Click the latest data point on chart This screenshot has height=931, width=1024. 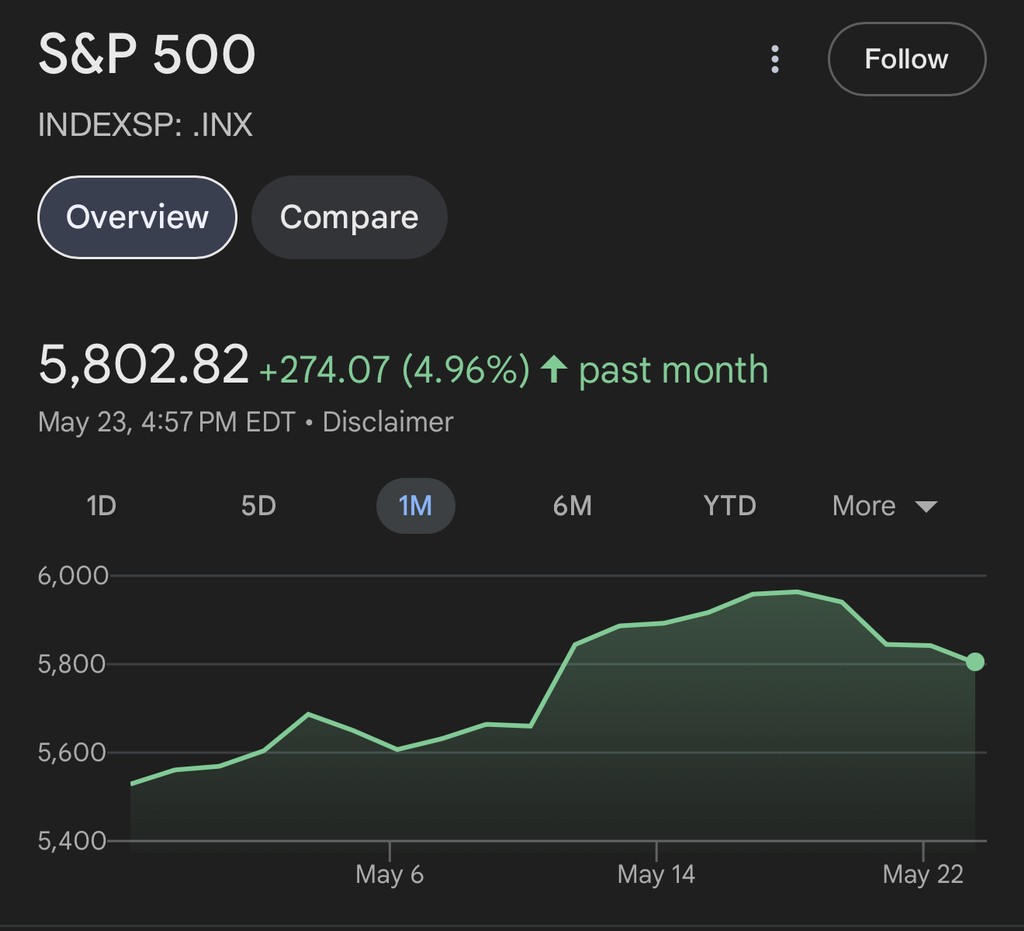coord(975,662)
